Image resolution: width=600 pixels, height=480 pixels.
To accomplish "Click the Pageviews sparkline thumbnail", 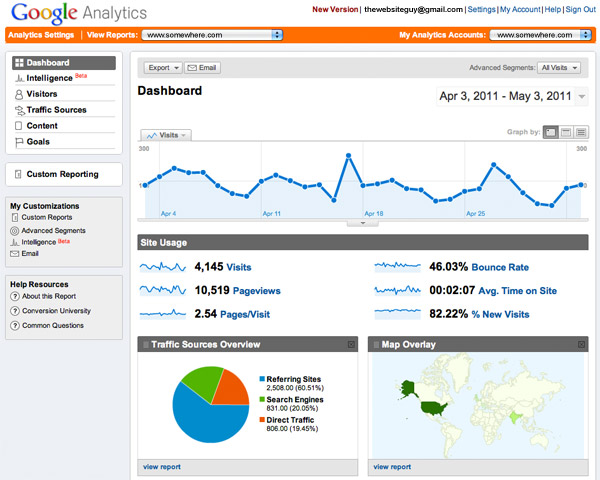I will click(x=162, y=290).
